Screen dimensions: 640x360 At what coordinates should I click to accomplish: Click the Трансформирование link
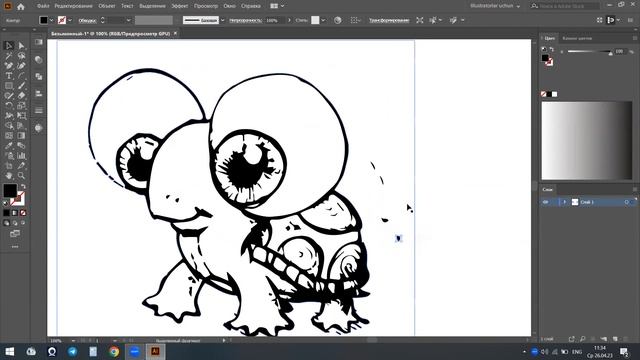point(389,20)
